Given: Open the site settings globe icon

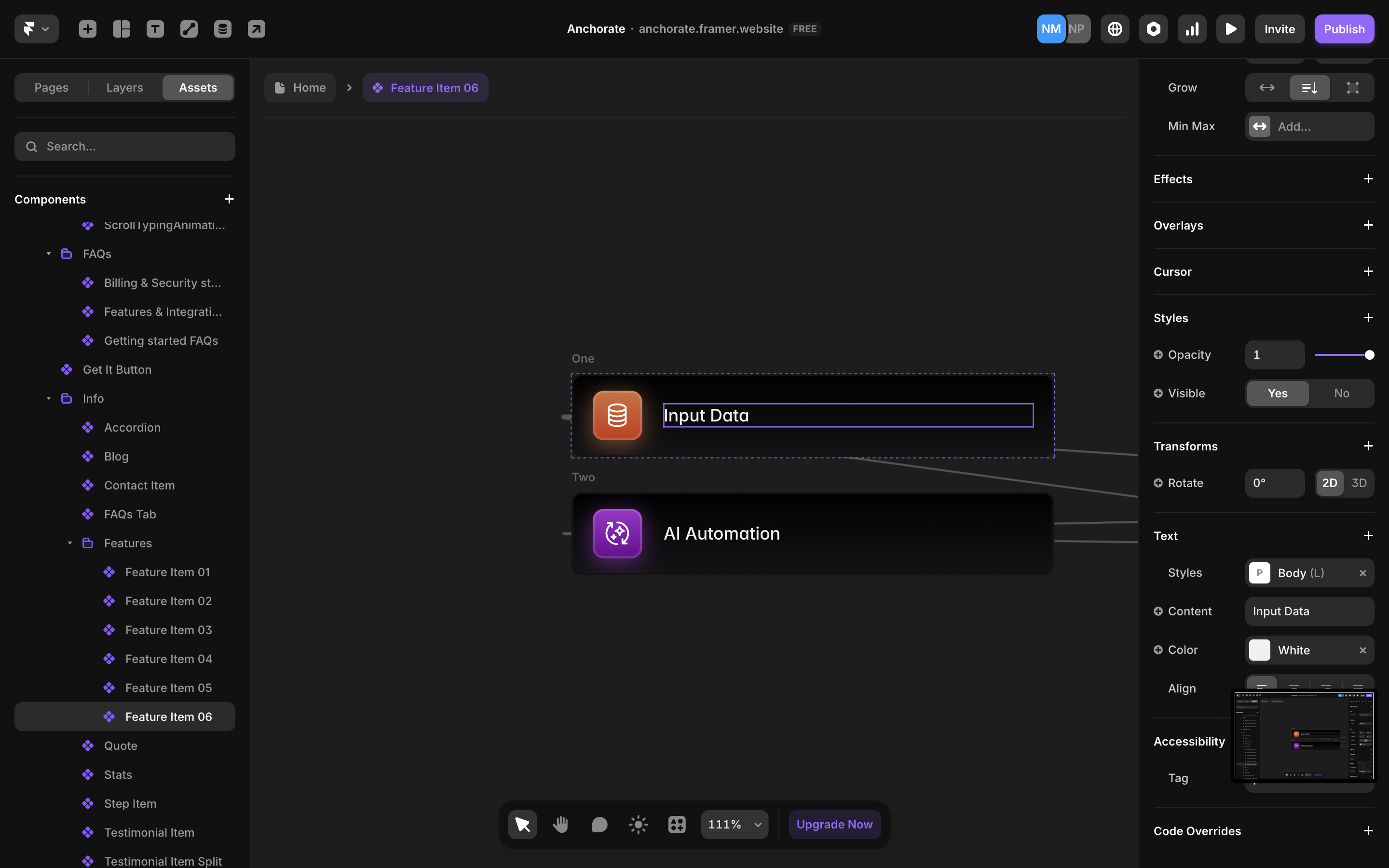Looking at the screenshot, I should pos(1115,29).
